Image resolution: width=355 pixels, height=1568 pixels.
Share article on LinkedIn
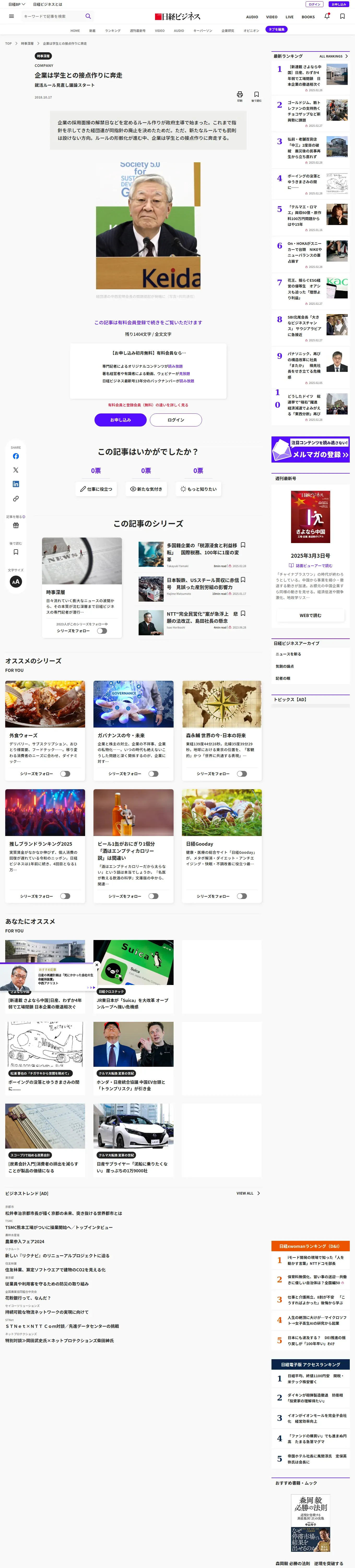click(x=16, y=484)
